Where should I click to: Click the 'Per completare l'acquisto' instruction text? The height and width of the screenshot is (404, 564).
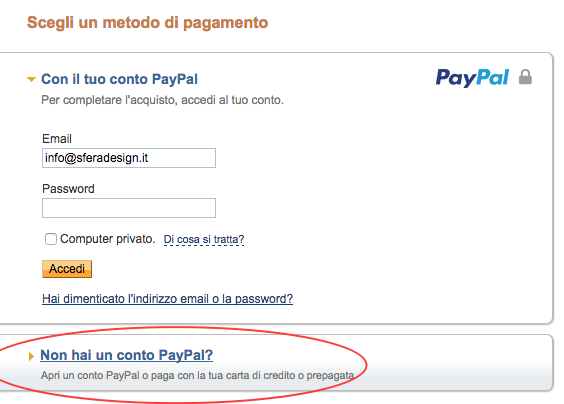click(163, 100)
